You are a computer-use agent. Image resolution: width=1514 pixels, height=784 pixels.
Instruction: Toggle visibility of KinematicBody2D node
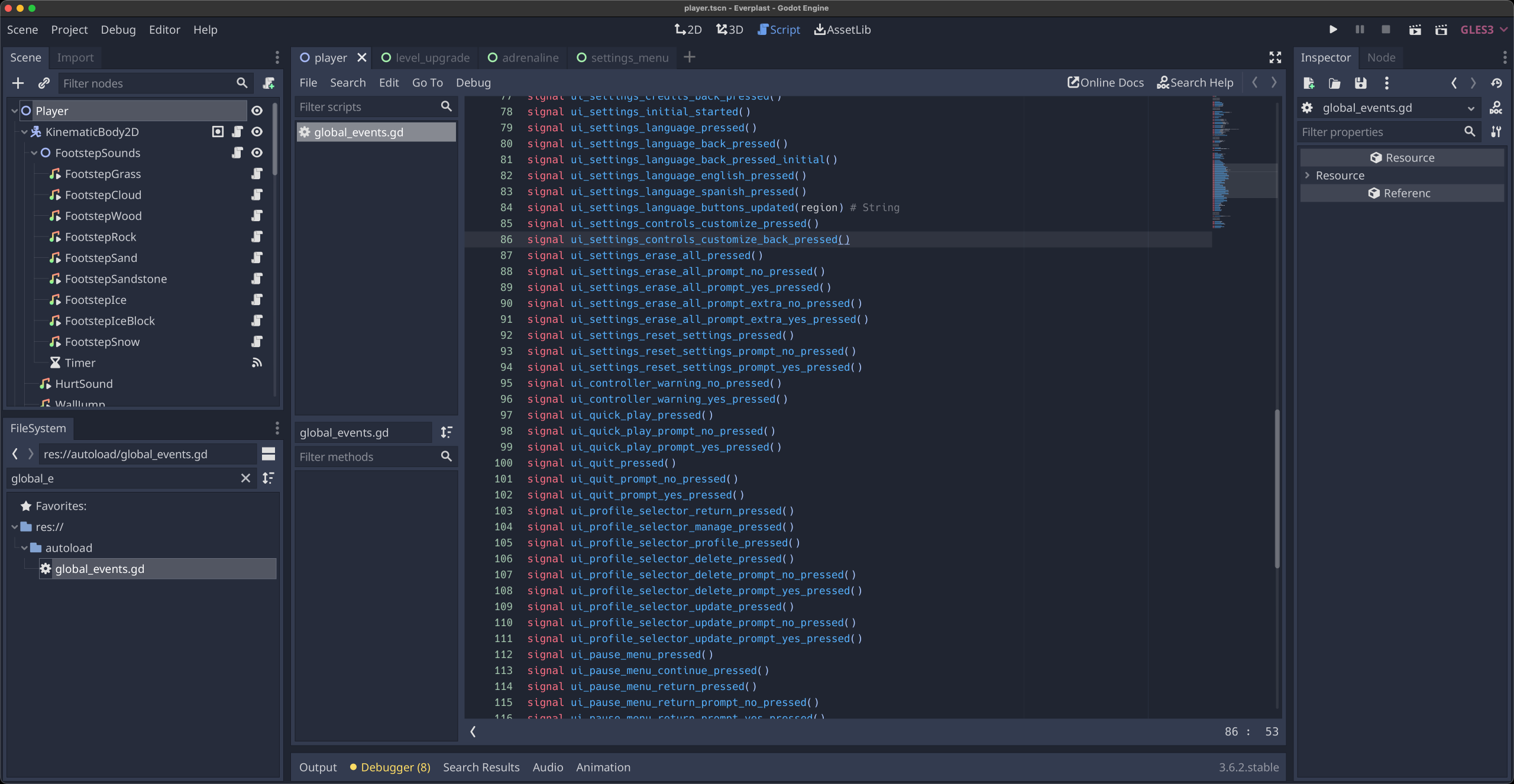click(x=257, y=132)
